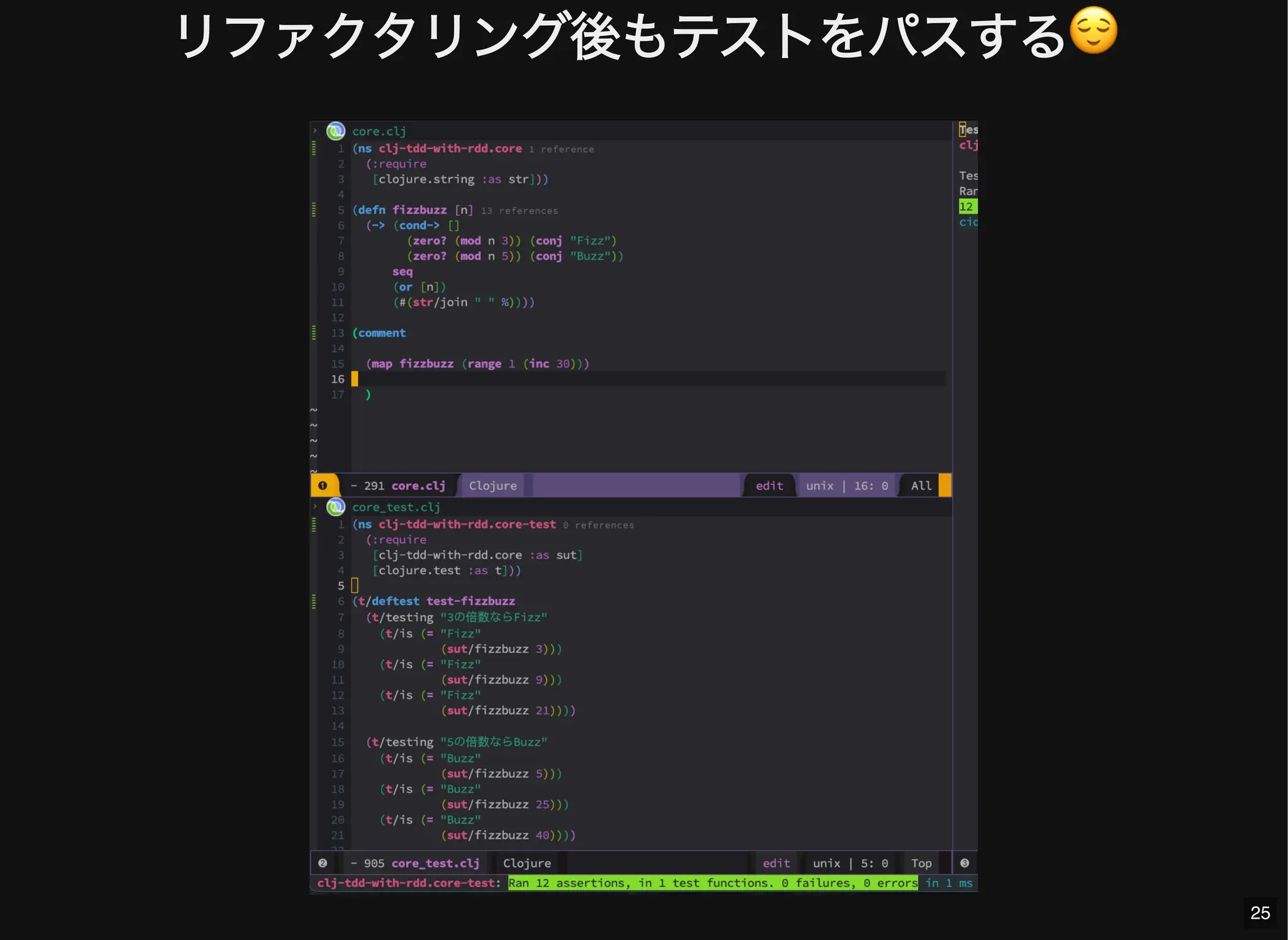Click '(sut/fizzbuzz 25)' call
Screen dimensions: 1288x940
click(498, 805)
